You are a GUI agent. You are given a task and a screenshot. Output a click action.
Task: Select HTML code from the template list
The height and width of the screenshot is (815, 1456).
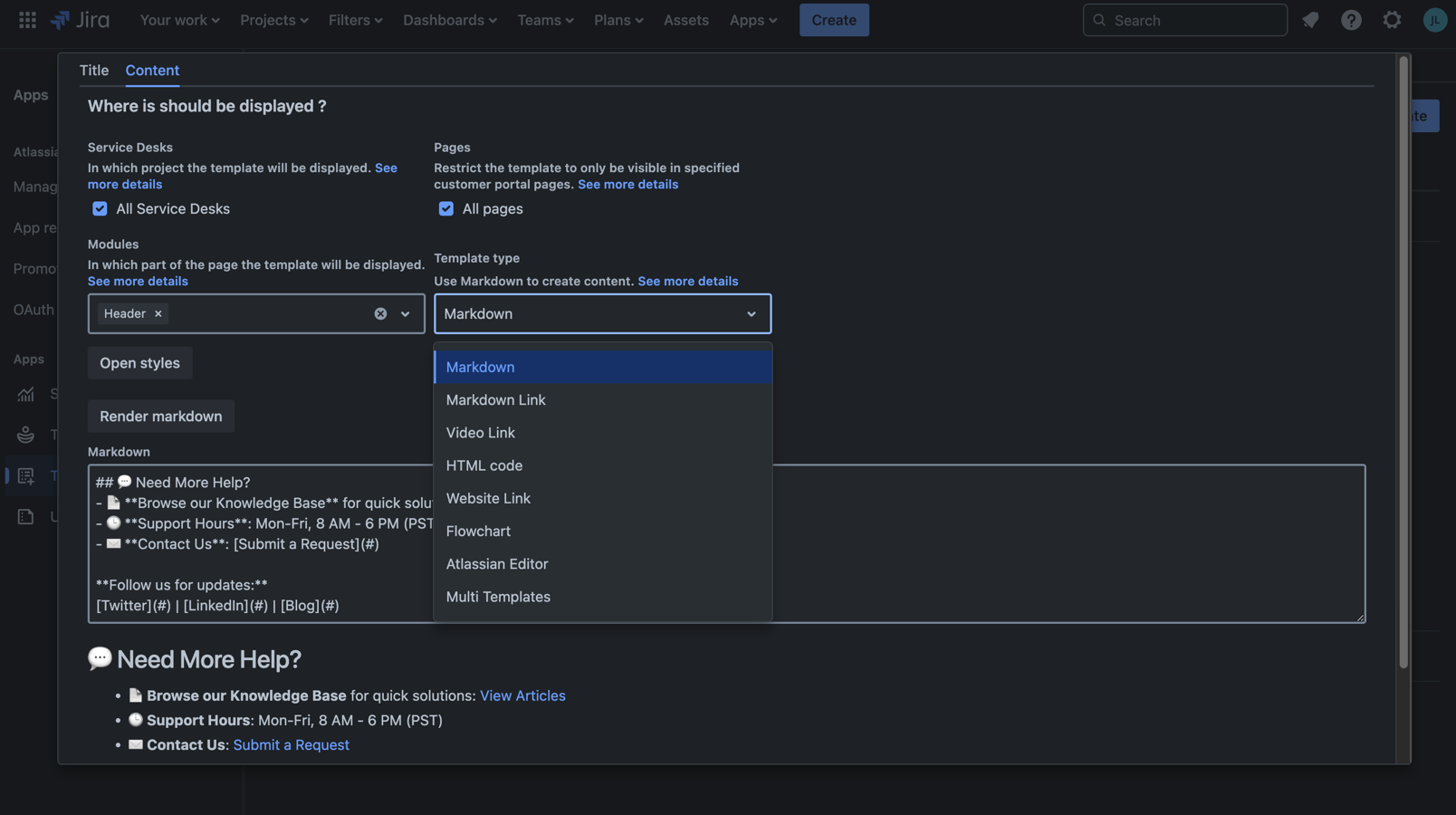(484, 465)
